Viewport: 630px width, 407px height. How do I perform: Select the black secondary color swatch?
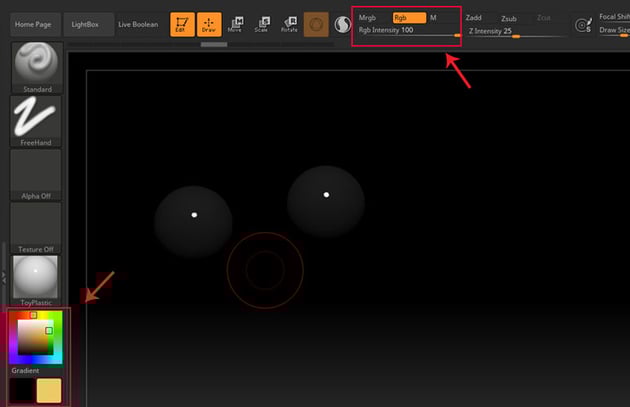21,390
